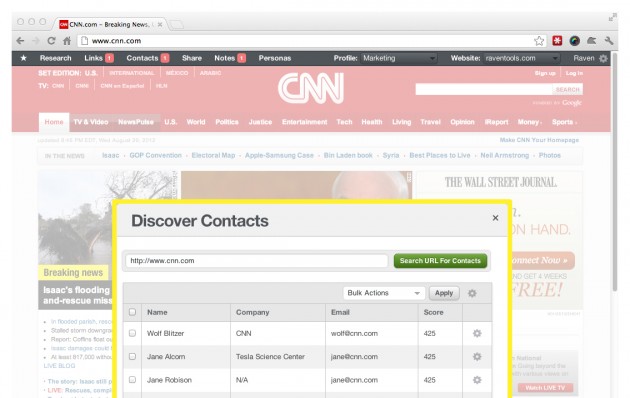This screenshot has height=398, width=630.
Task: Open the World news section
Action: pos(196,122)
